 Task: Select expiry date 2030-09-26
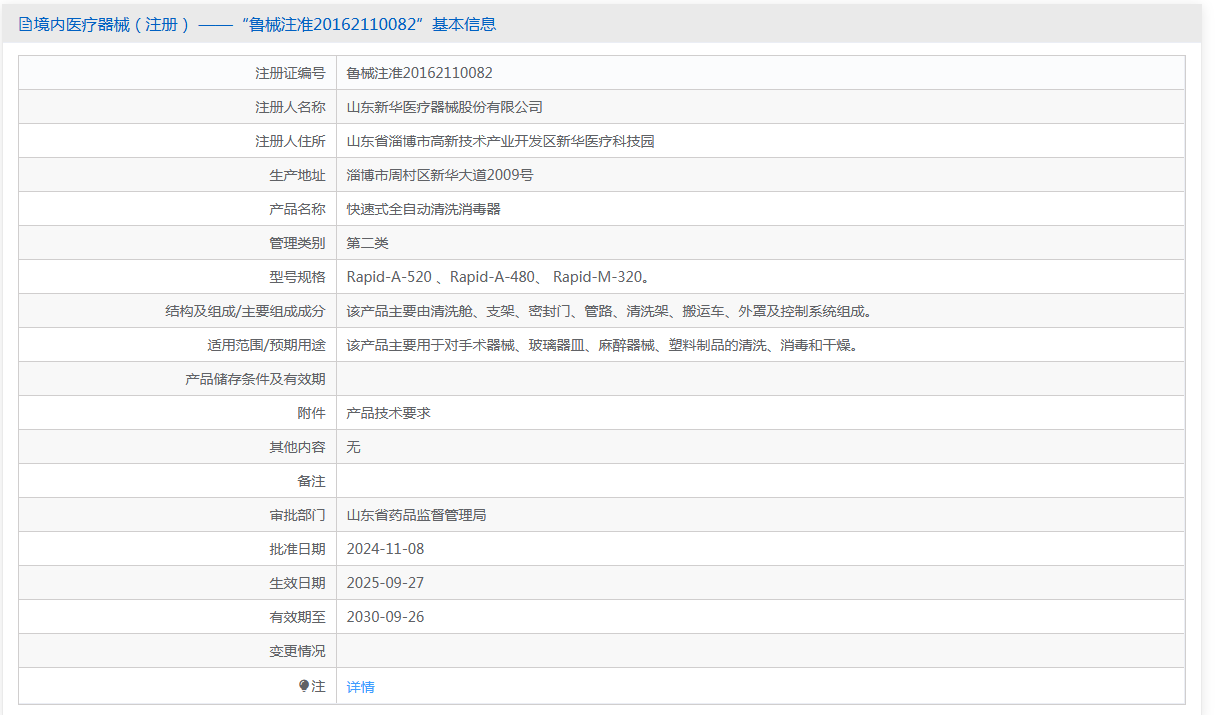386,617
